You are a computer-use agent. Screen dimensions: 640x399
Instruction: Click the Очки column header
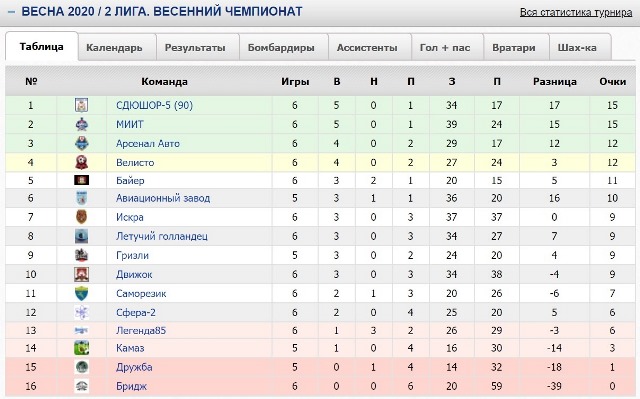(613, 82)
